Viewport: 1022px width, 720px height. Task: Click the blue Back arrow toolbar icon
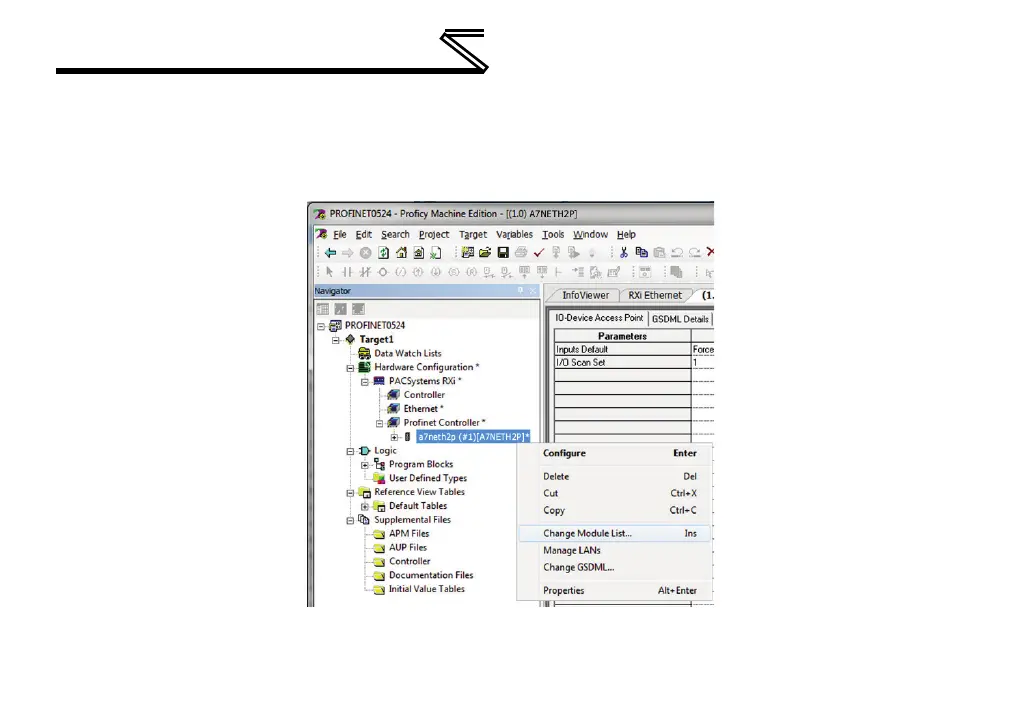(330, 253)
